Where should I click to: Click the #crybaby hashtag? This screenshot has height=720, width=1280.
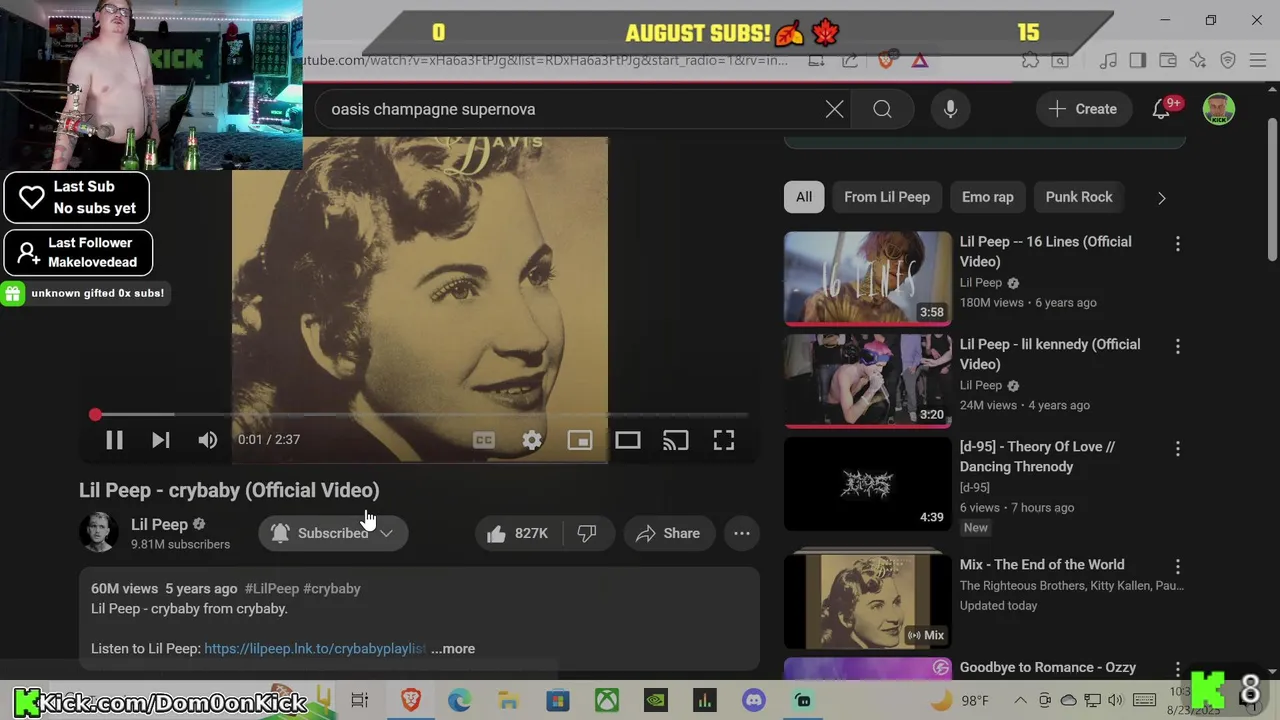pyautogui.click(x=332, y=588)
